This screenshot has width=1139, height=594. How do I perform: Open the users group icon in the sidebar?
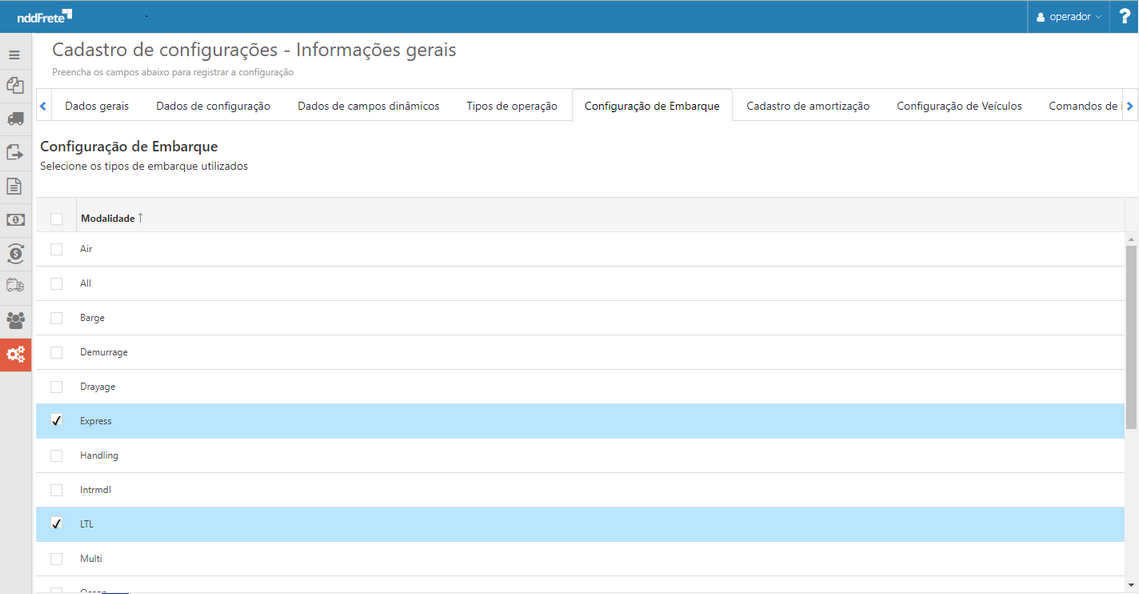click(15, 320)
